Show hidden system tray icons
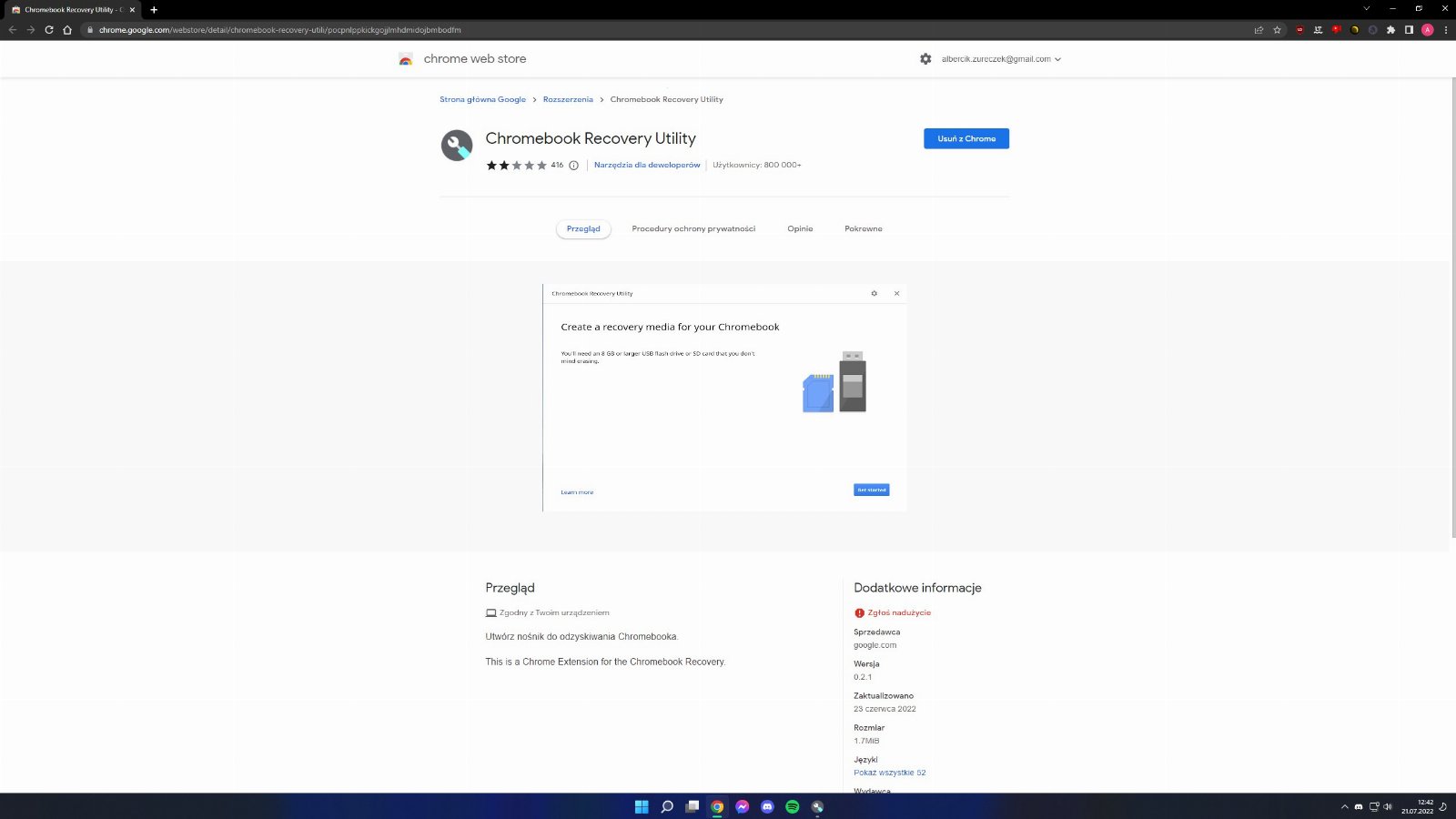 (1345, 806)
